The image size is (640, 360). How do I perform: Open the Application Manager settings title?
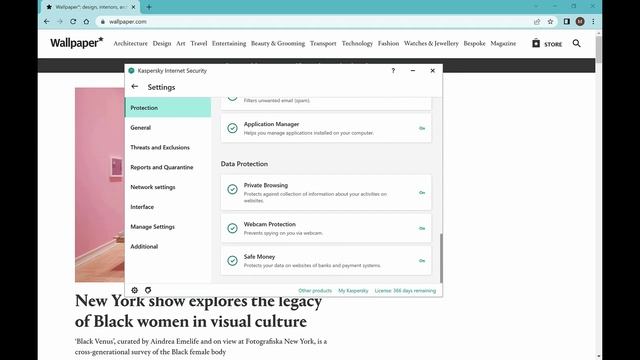[271, 124]
